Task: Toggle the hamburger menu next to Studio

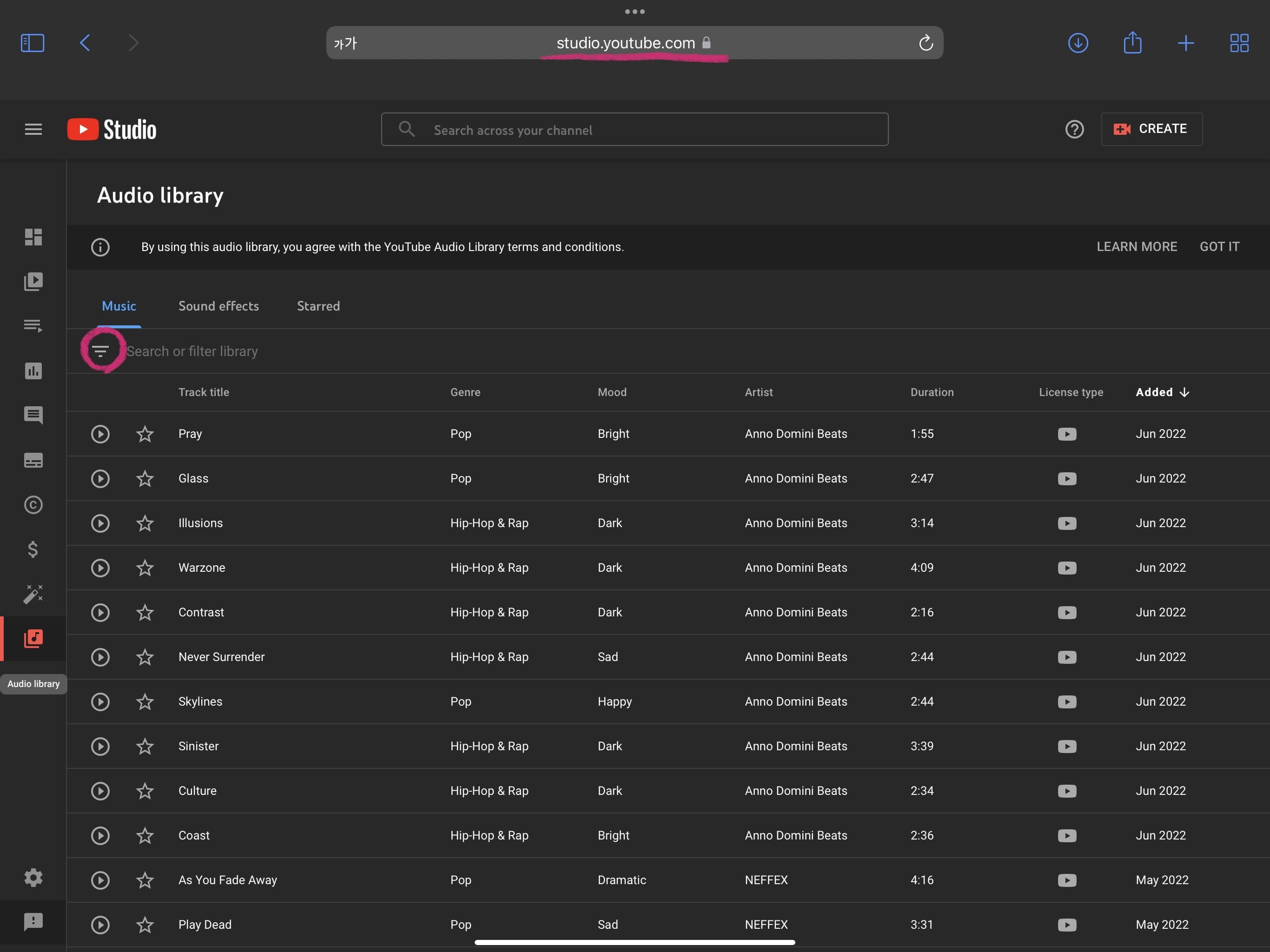Action: [x=33, y=129]
